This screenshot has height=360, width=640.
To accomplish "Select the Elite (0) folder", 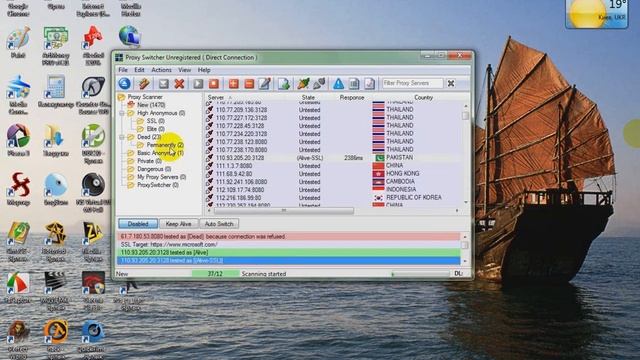I will pyautogui.click(x=156, y=129).
